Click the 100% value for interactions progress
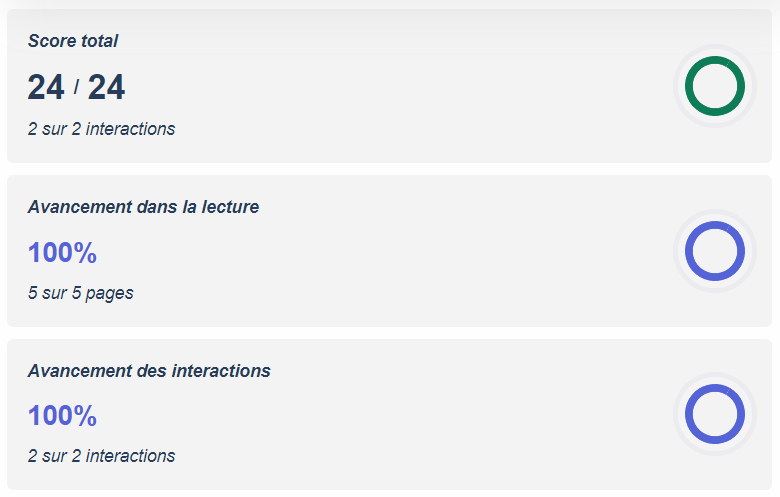Image resolution: width=780 pixels, height=497 pixels. pyautogui.click(x=62, y=416)
